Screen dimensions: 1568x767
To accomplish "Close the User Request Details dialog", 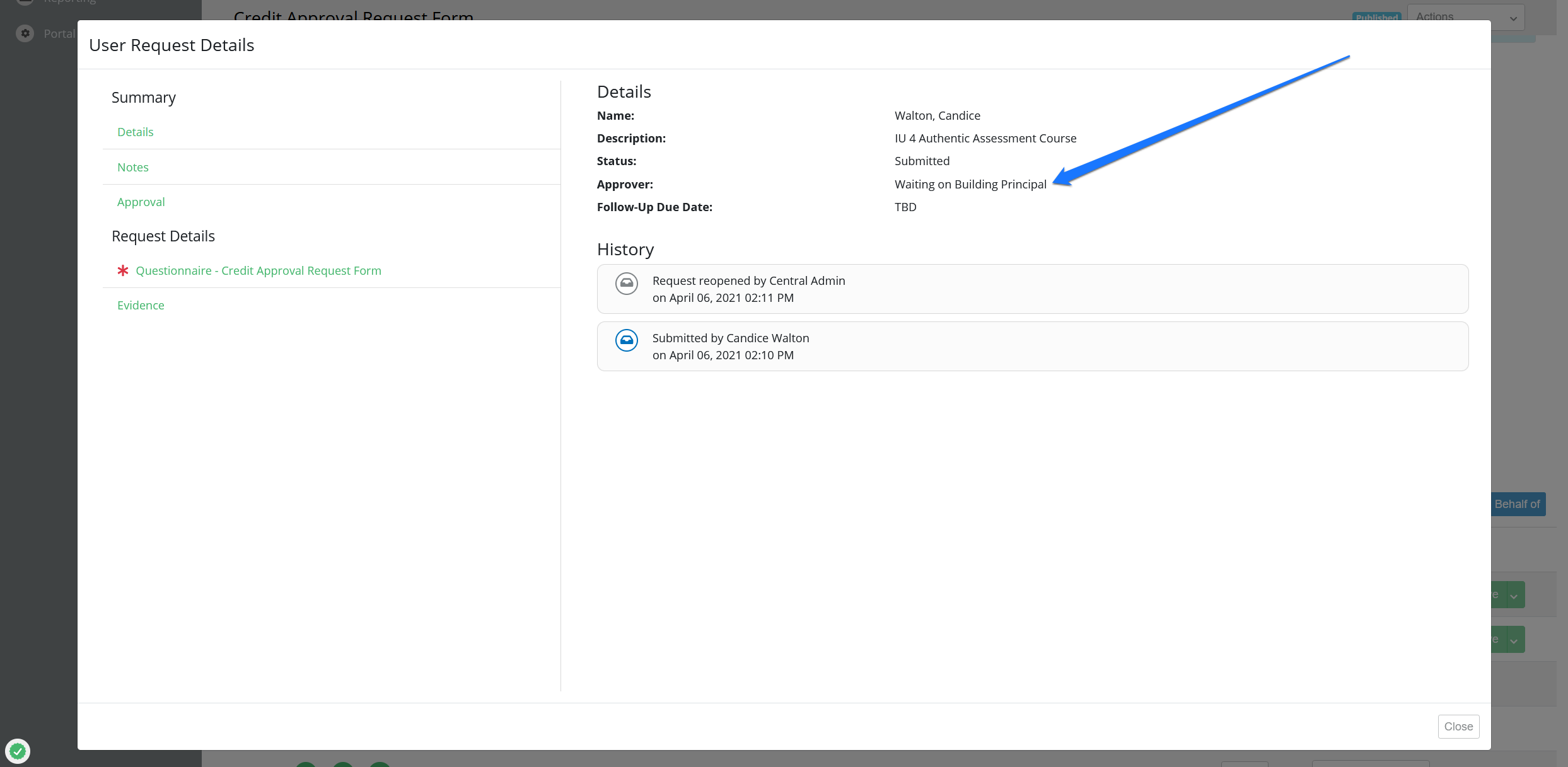I will click(x=1458, y=726).
